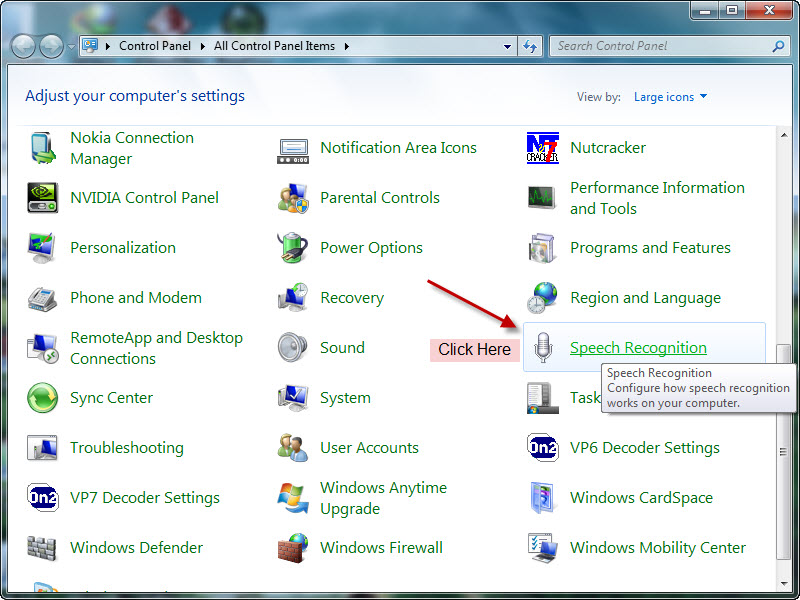Click the scrollbar up arrow
Viewport: 800px width, 600px height.
click(x=783, y=135)
